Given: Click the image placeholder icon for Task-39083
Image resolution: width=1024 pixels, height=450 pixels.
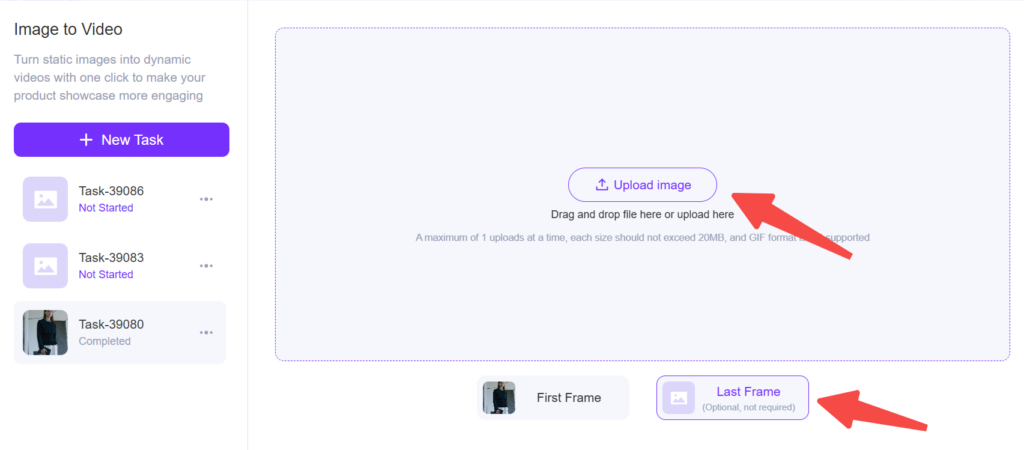Looking at the screenshot, I should click(45, 265).
